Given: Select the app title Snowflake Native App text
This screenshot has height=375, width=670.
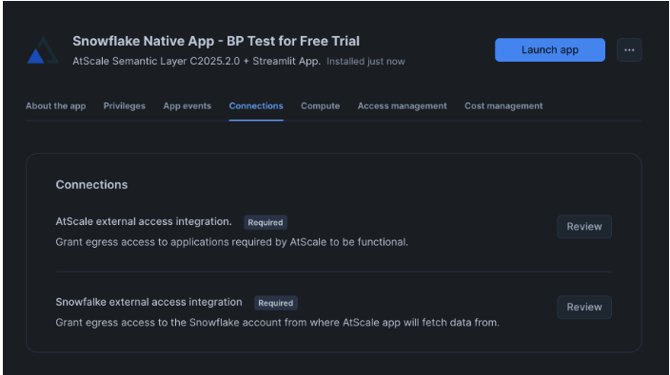Looking at the screenshot, I should [x=216, y=41].
